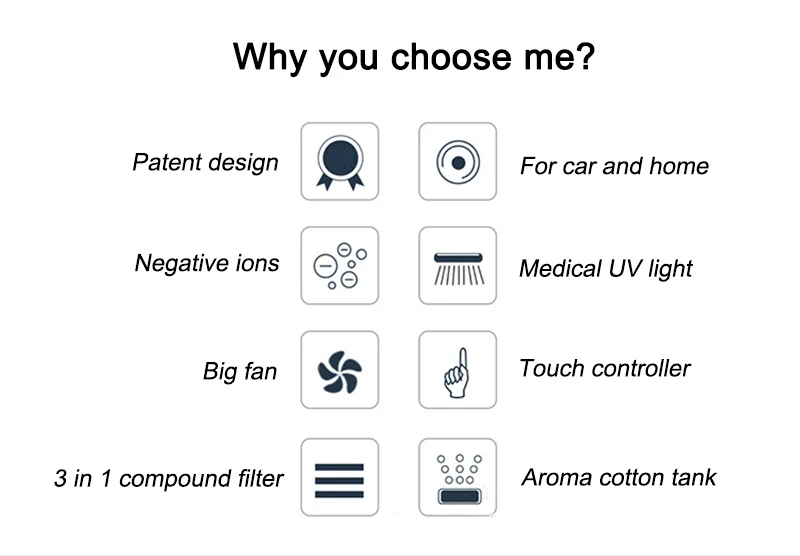Click the 'Touch controller' text
The width and height of the screenshot is (800, 556).
pos(605,368)
